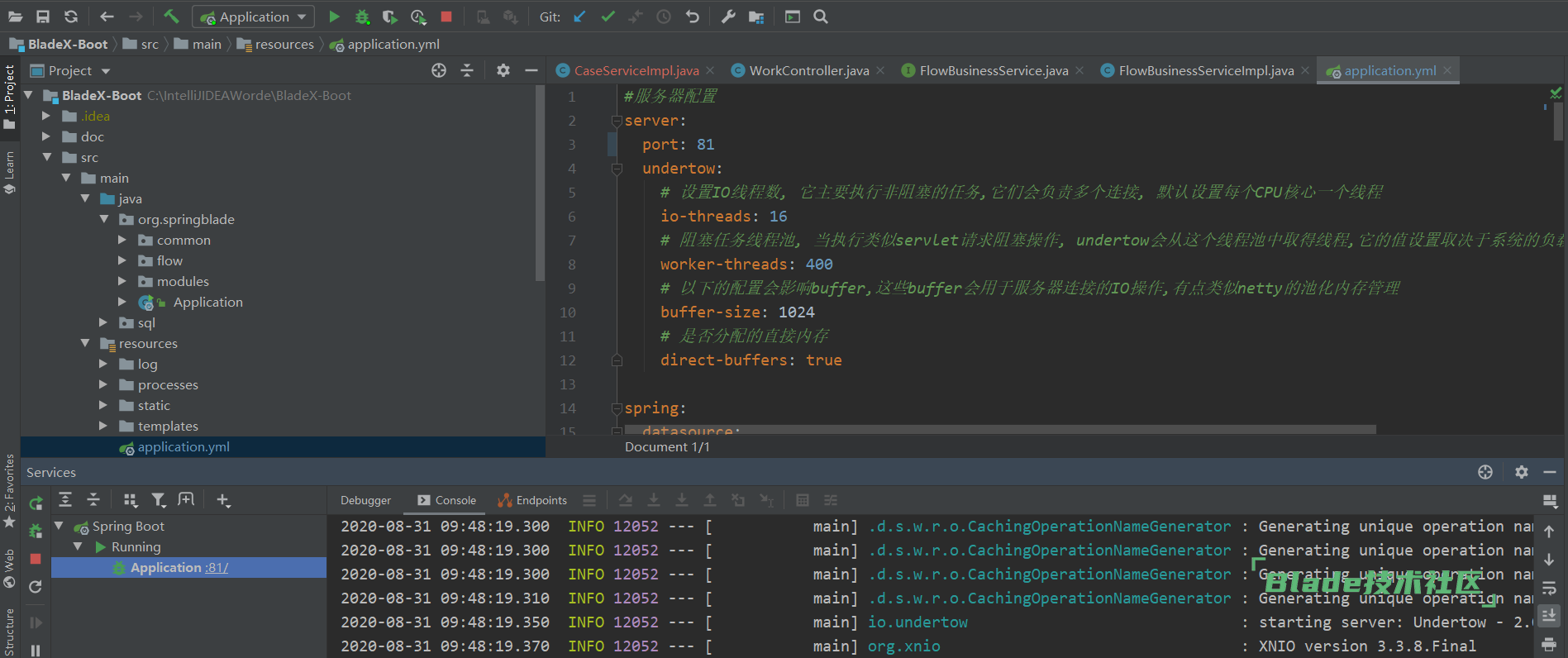Screen dimensions: 1568x658
Task: Hide the Project panel with the minus icon
Action: point(531,71)
